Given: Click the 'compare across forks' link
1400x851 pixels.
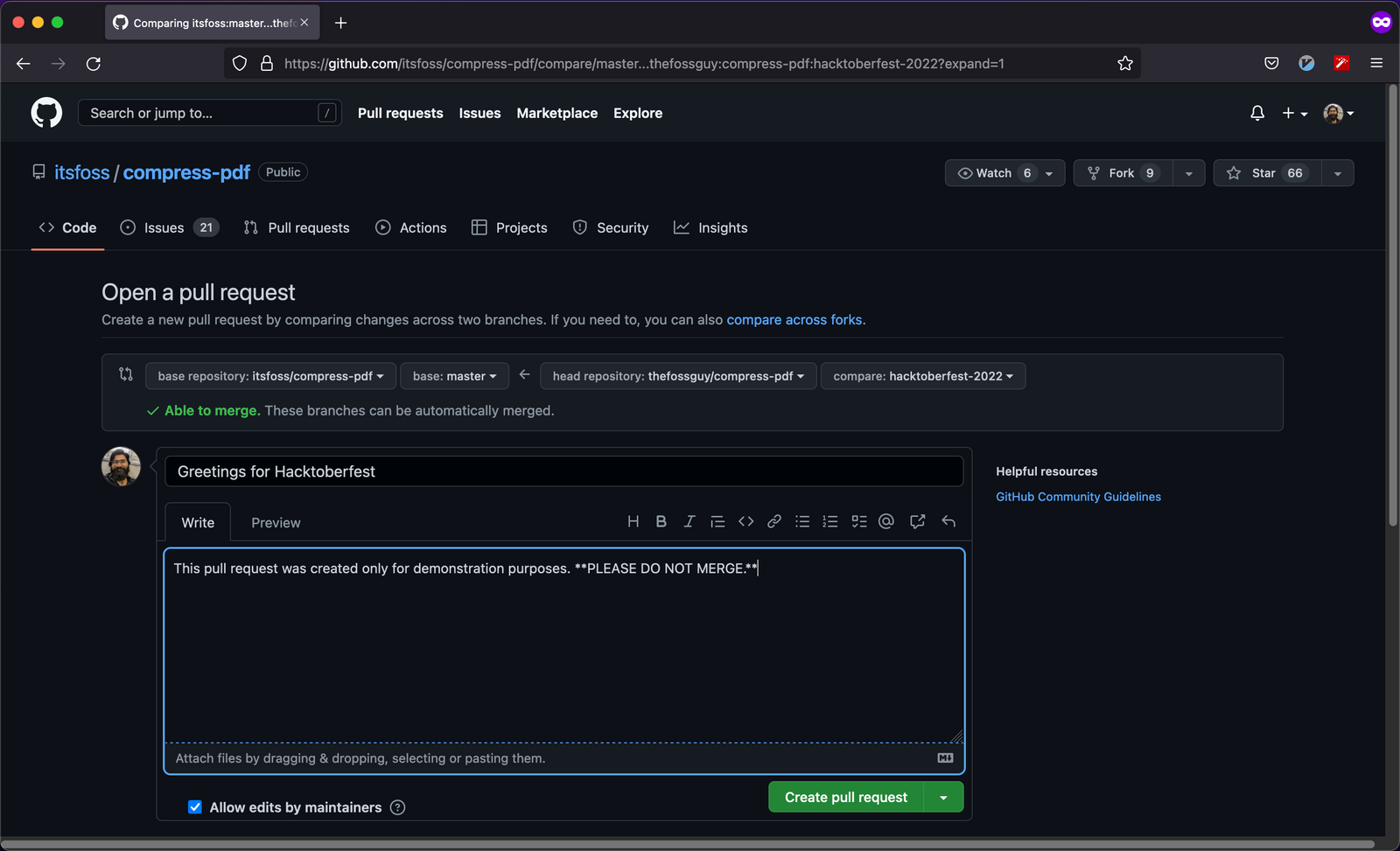Looking at the screenshot, I should (794, 319).
